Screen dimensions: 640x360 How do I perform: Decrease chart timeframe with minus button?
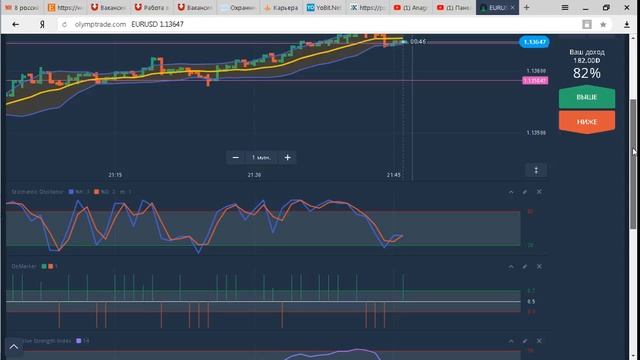click(x=236, y=158)
